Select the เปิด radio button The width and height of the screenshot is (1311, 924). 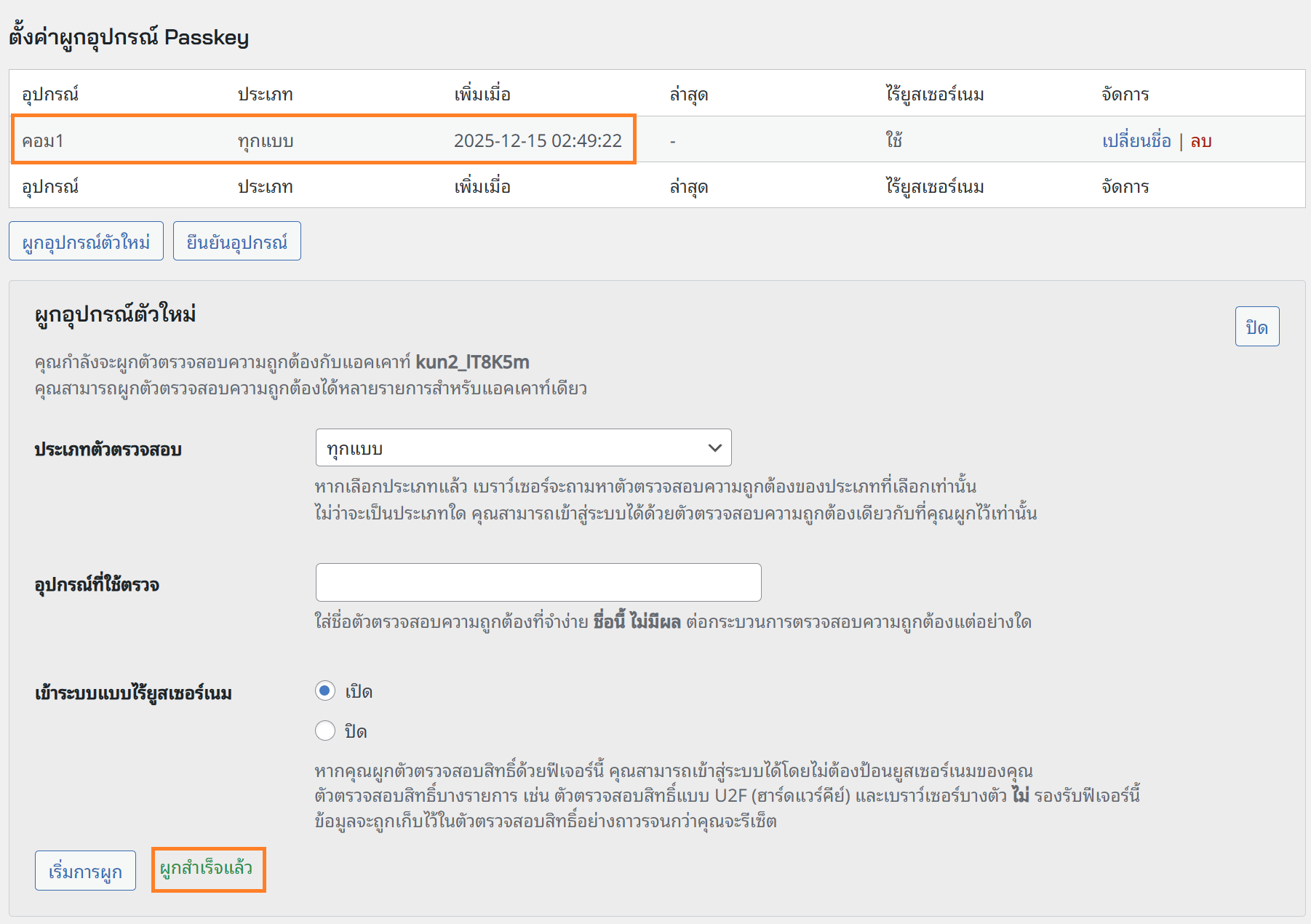click(325, 691)
